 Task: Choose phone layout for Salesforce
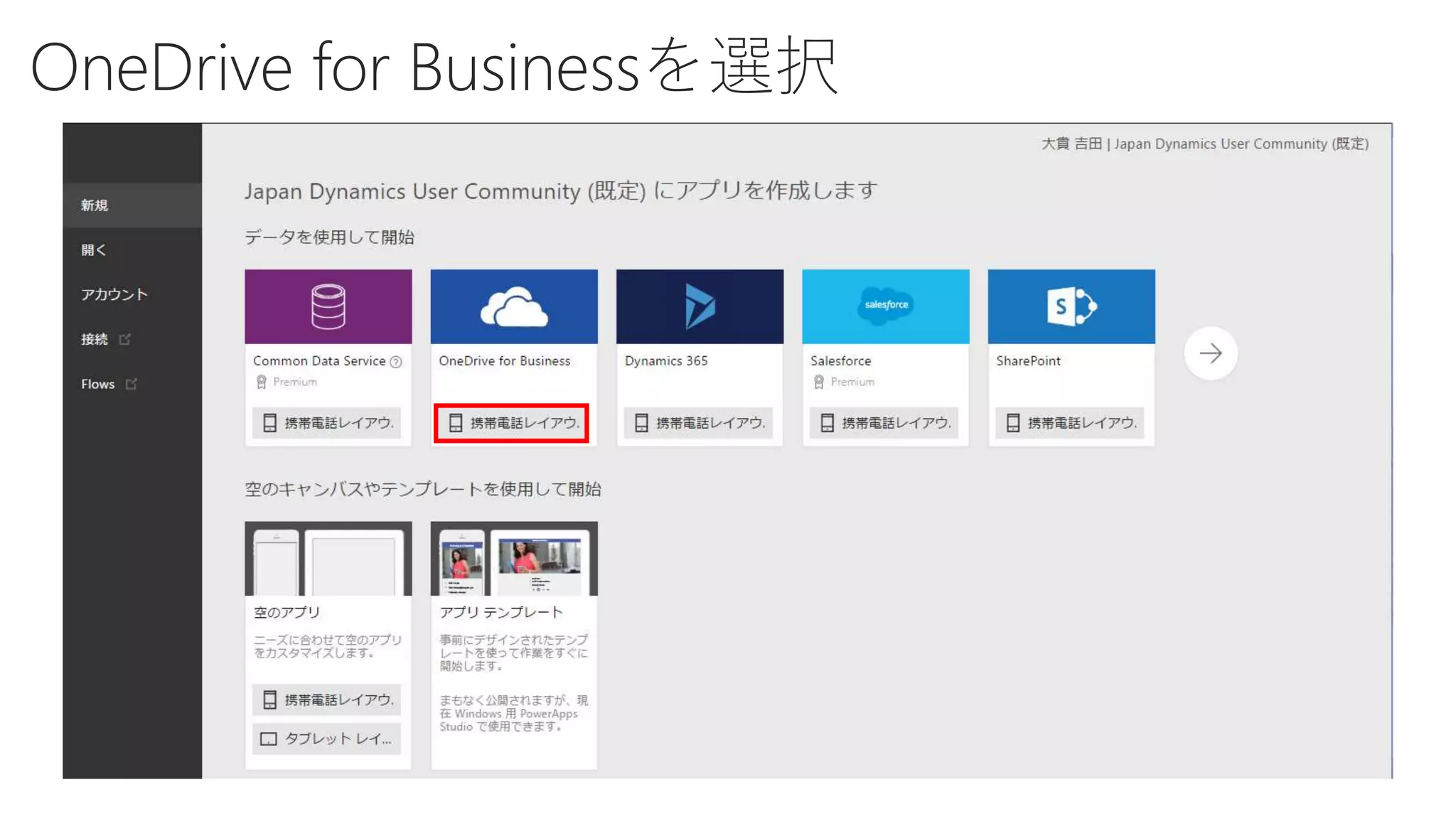point(884,423)
